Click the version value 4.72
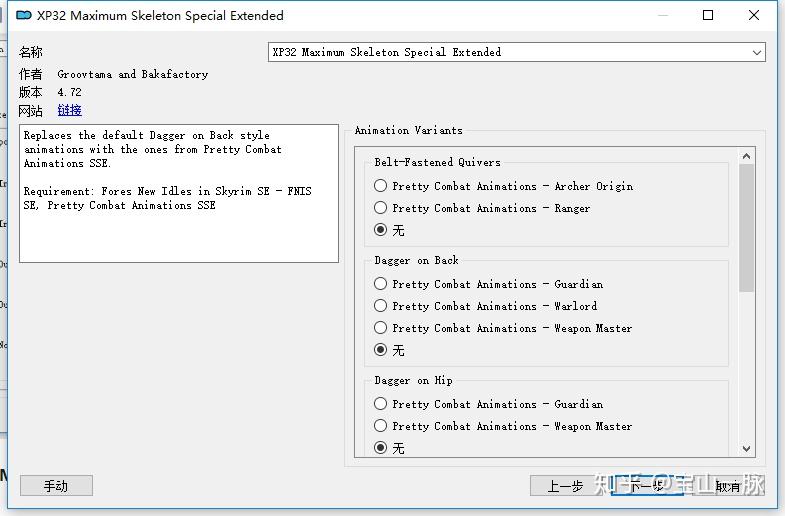This screenshot has width=785, height=516. coord(69,92)
